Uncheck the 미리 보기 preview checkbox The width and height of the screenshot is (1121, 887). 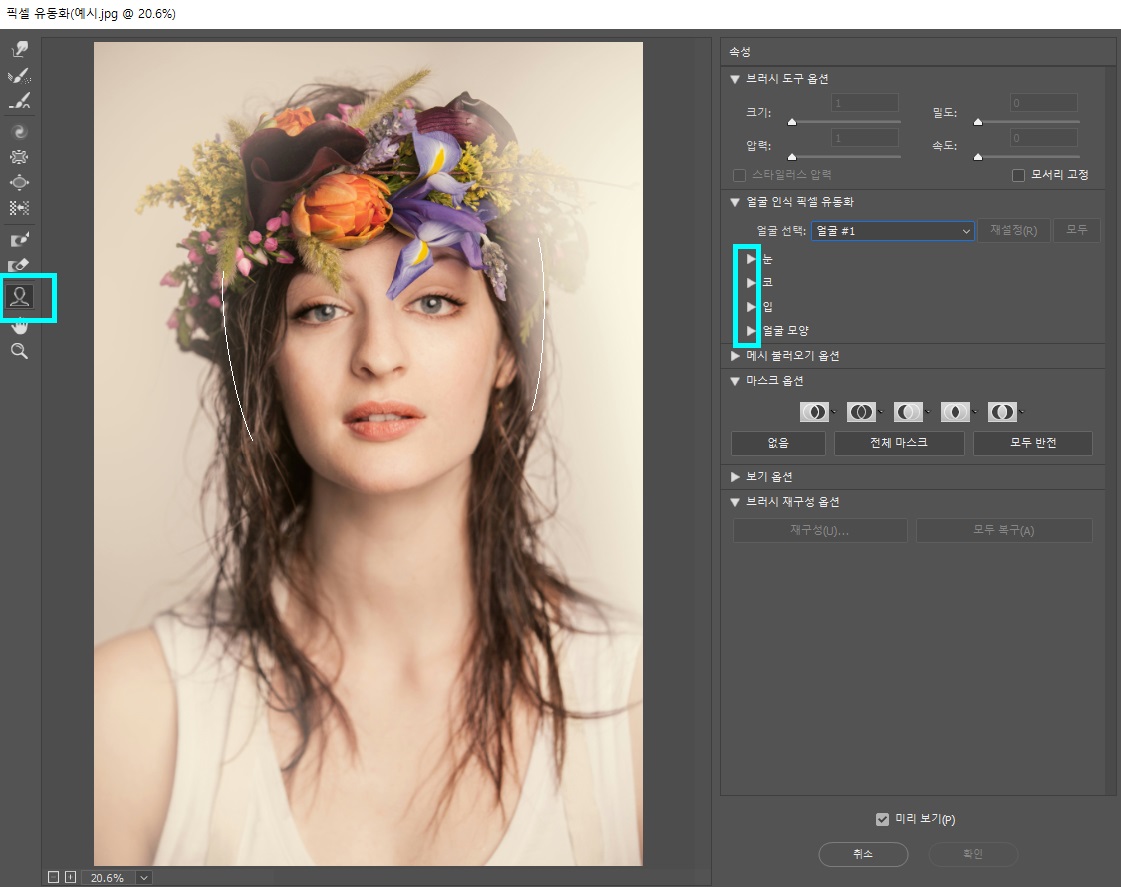882,819
